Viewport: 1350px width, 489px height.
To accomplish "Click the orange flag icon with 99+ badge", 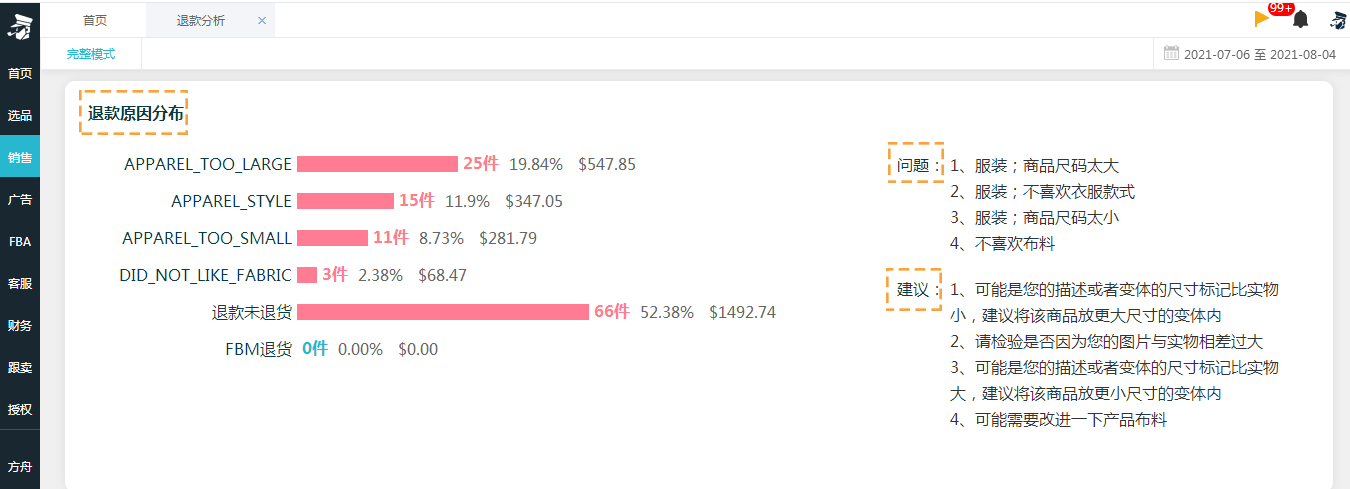I will (x=1263, y=18).
